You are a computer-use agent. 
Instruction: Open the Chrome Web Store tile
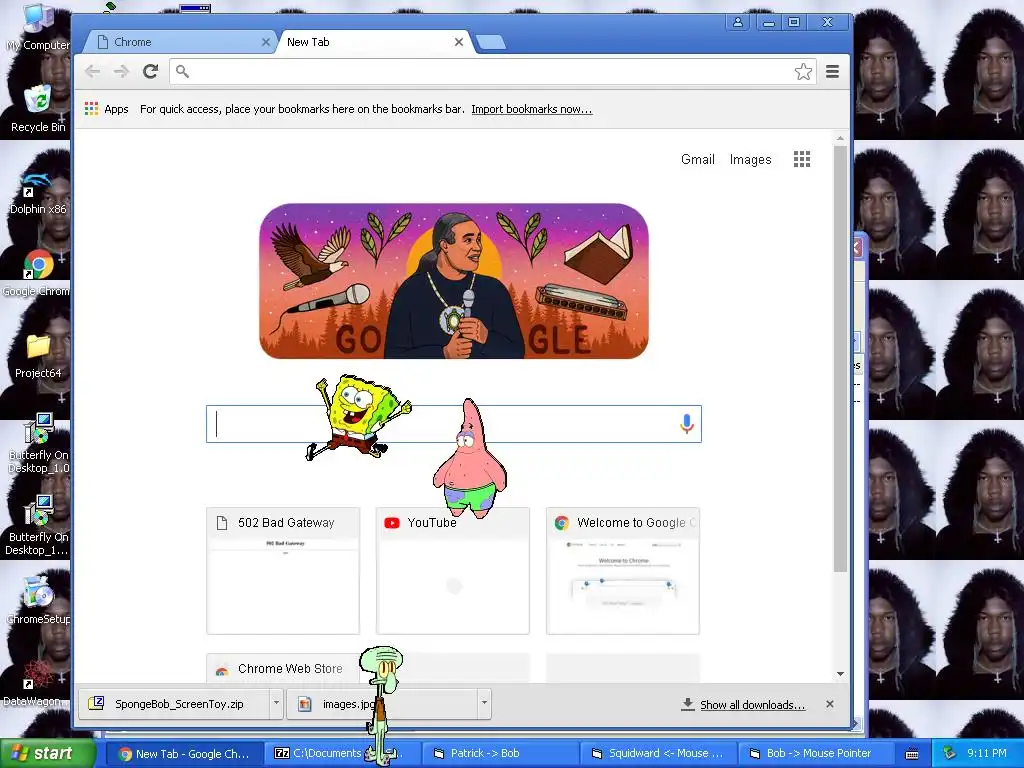tap(283, 669)
